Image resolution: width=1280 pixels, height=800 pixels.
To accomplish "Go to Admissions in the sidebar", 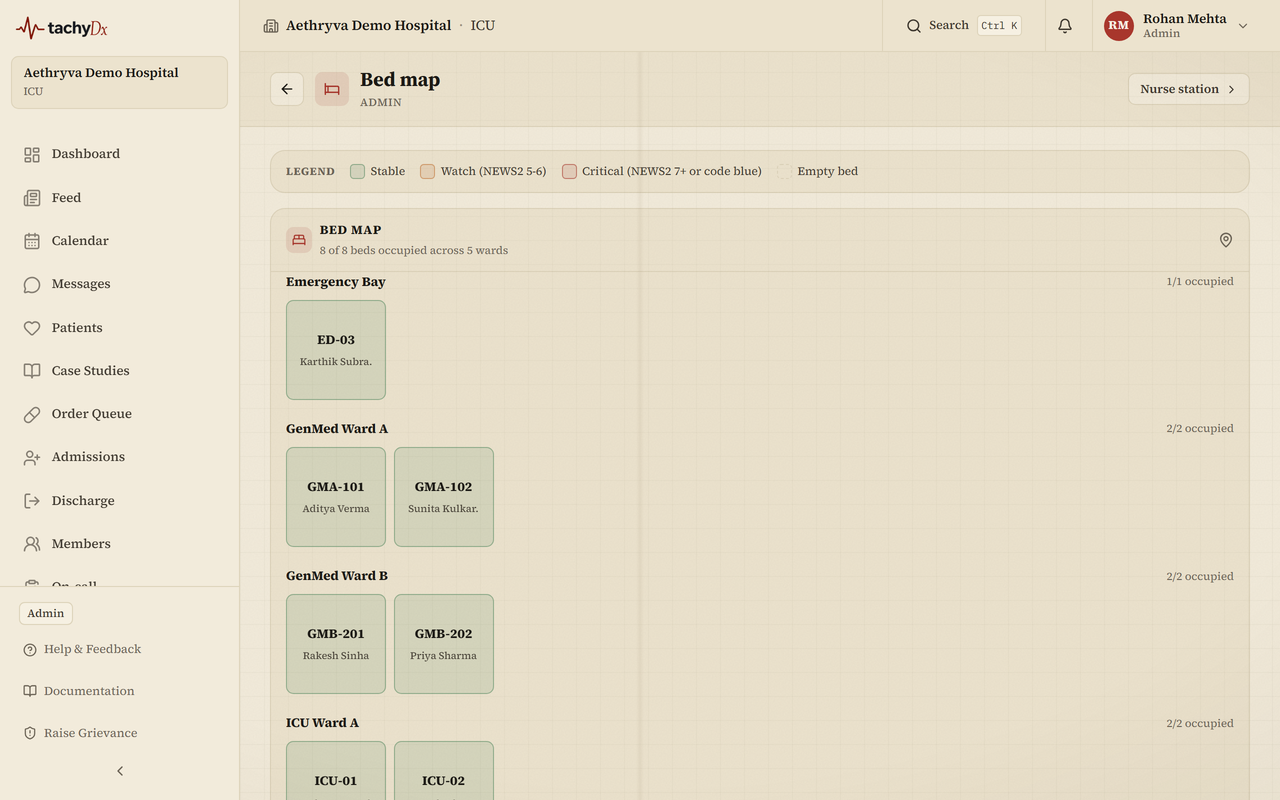I will [119, 457].
